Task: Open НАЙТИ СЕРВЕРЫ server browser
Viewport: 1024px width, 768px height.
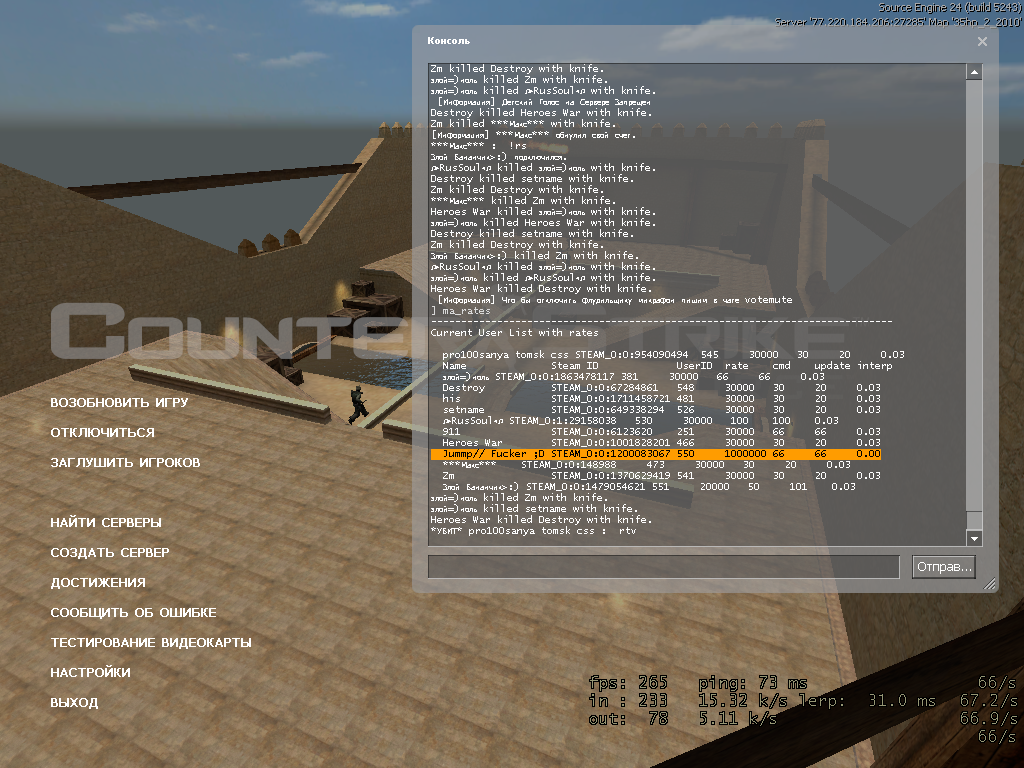Action: tap(106, 522)
